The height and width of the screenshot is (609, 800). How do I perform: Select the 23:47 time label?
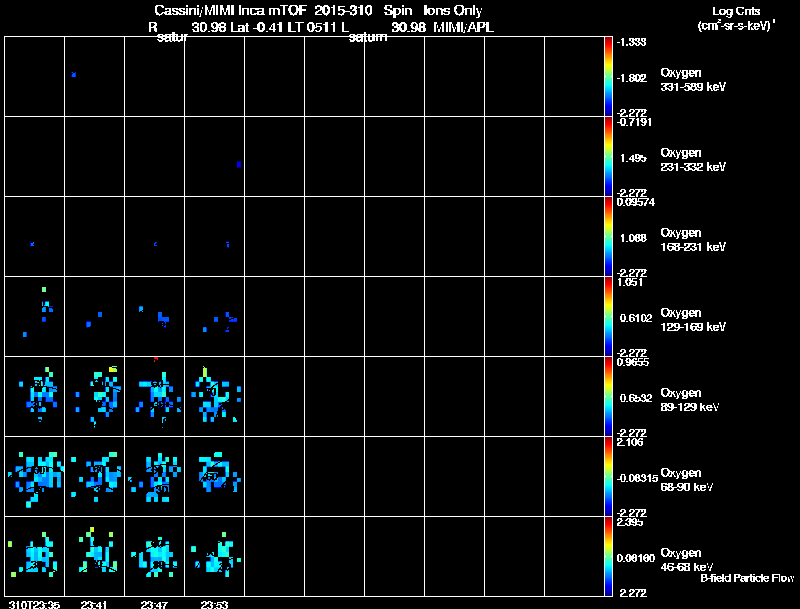point(154,605)
